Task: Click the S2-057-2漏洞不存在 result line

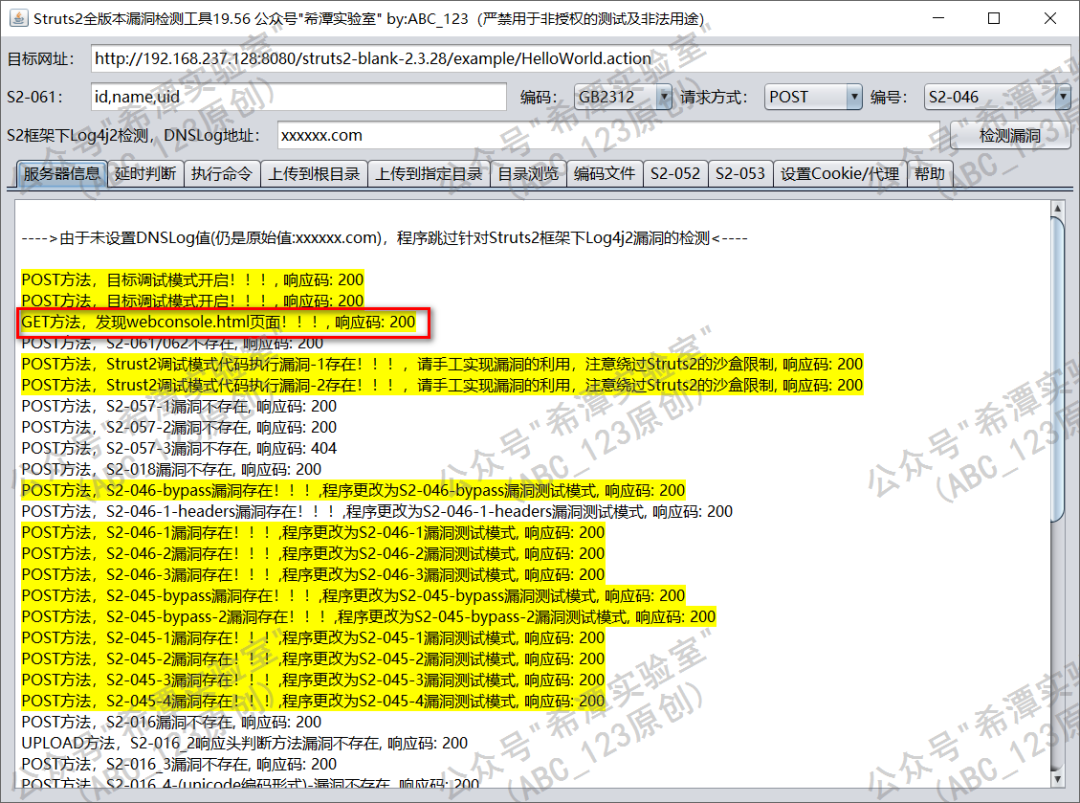Action: (x=179, y=427)
